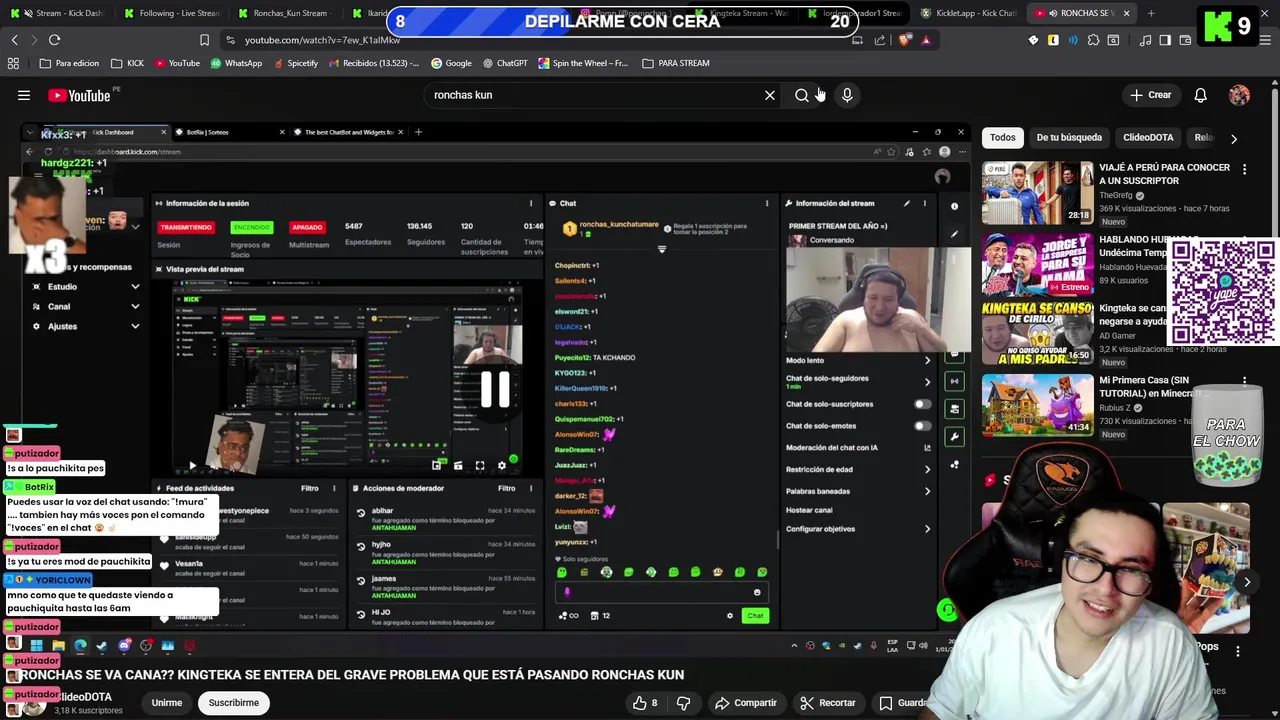Like the video with the thumbs up
1280x720 pixels.
[645, 703]
